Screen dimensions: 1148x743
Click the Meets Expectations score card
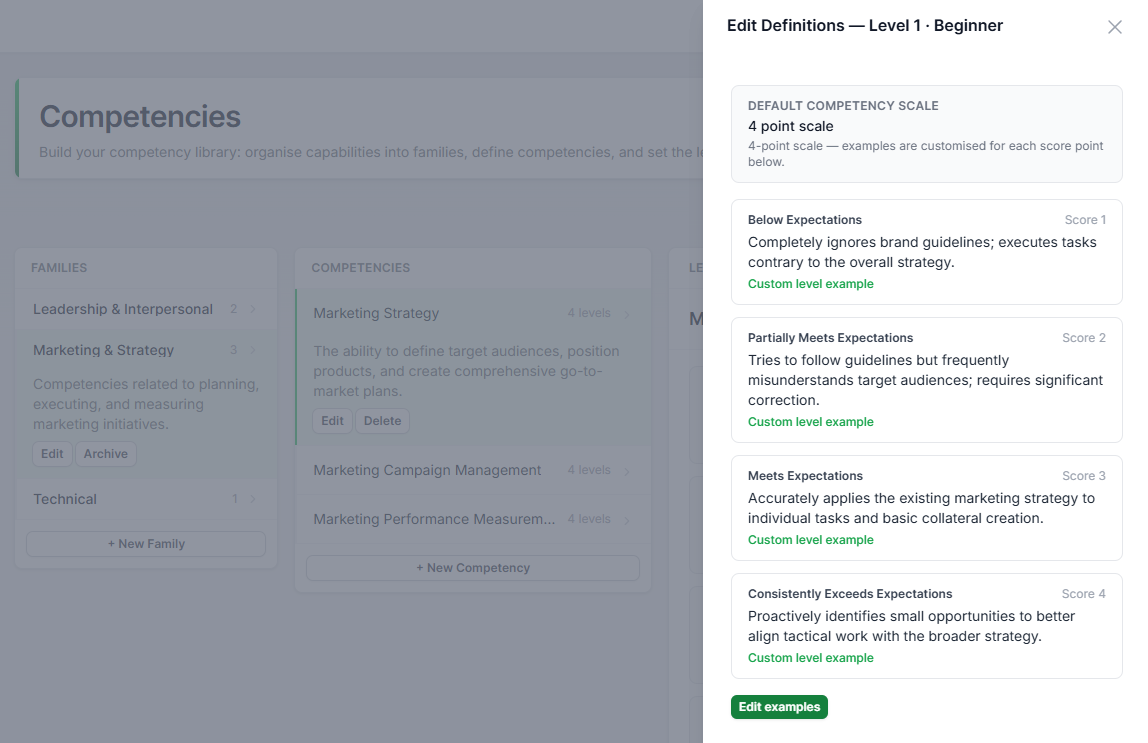[926, 508]
